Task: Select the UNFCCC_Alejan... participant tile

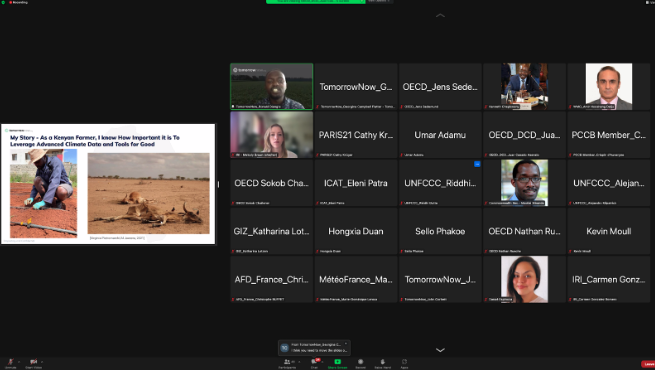Action: click(609, 183)
